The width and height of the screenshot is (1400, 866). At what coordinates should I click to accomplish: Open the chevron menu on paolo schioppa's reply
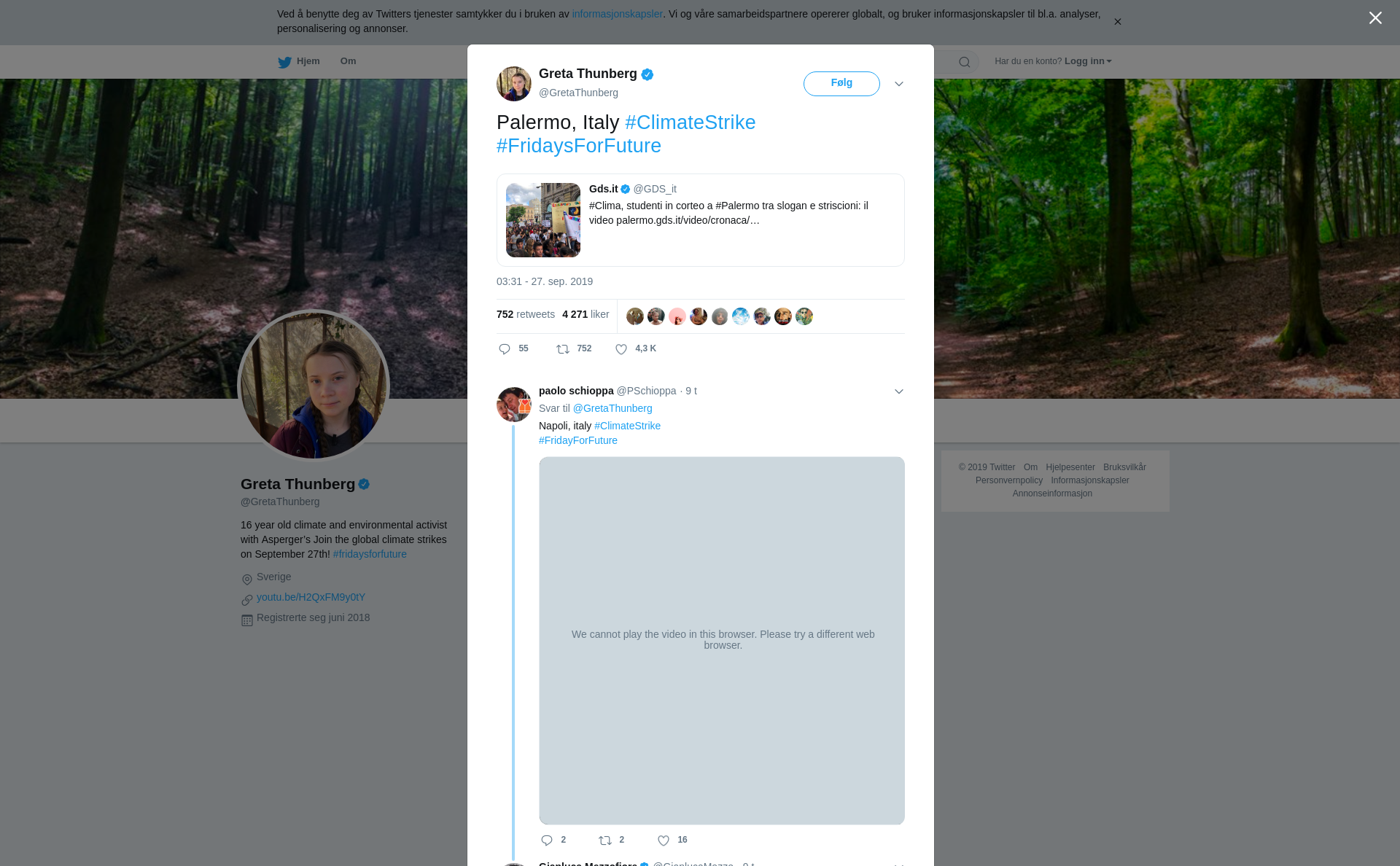tap(899, 391)
